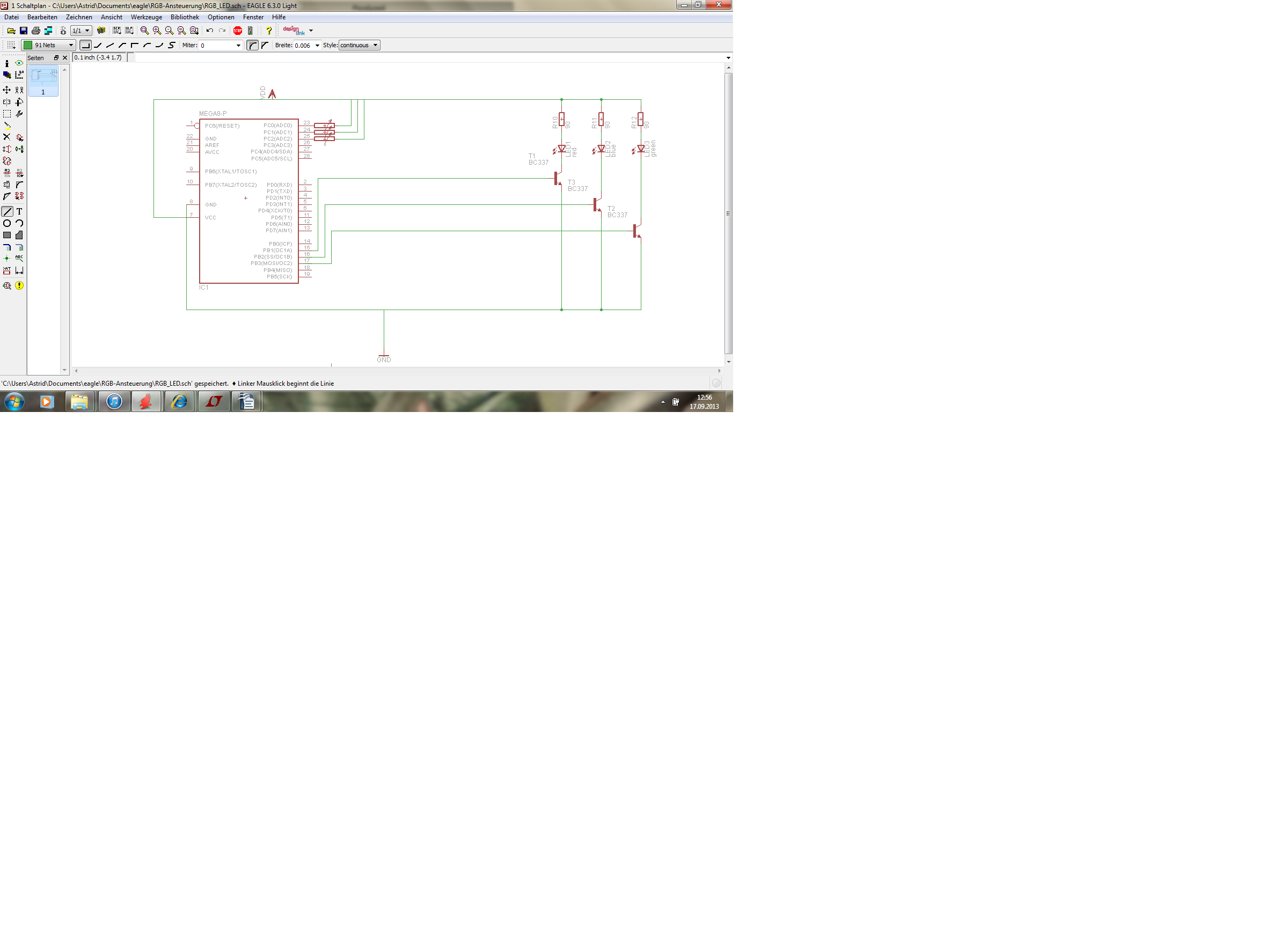The image size is (1288, 927).
Task: Select the S-shaped freehand wire bend style
Action: tap(172, 46)
